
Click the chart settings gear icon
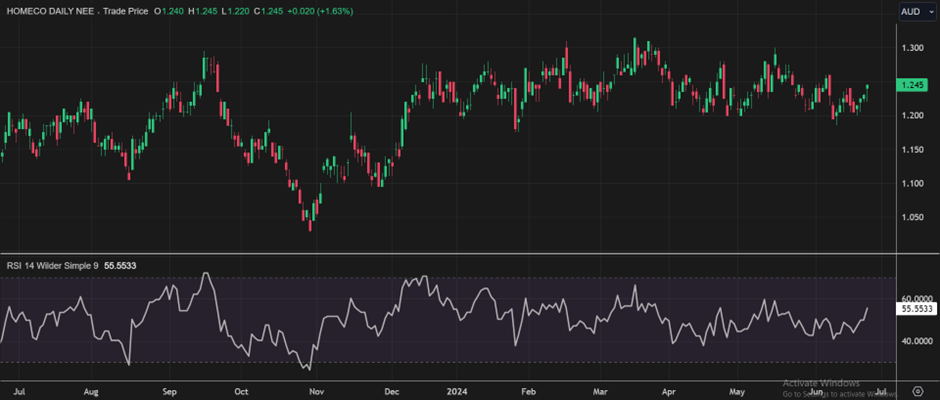pyautogui.click(x=916, y=391)
